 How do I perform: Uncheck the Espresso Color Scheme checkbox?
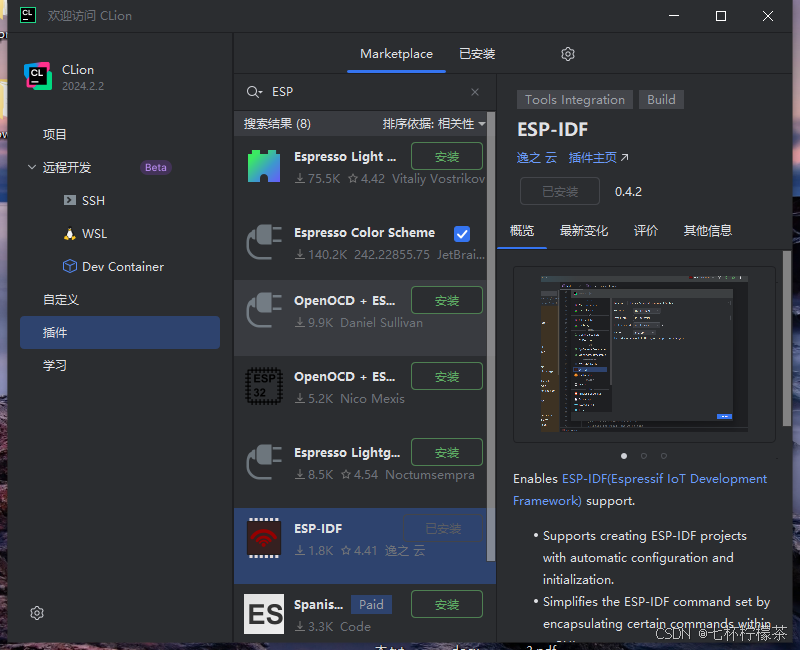(x=462, y=234)
